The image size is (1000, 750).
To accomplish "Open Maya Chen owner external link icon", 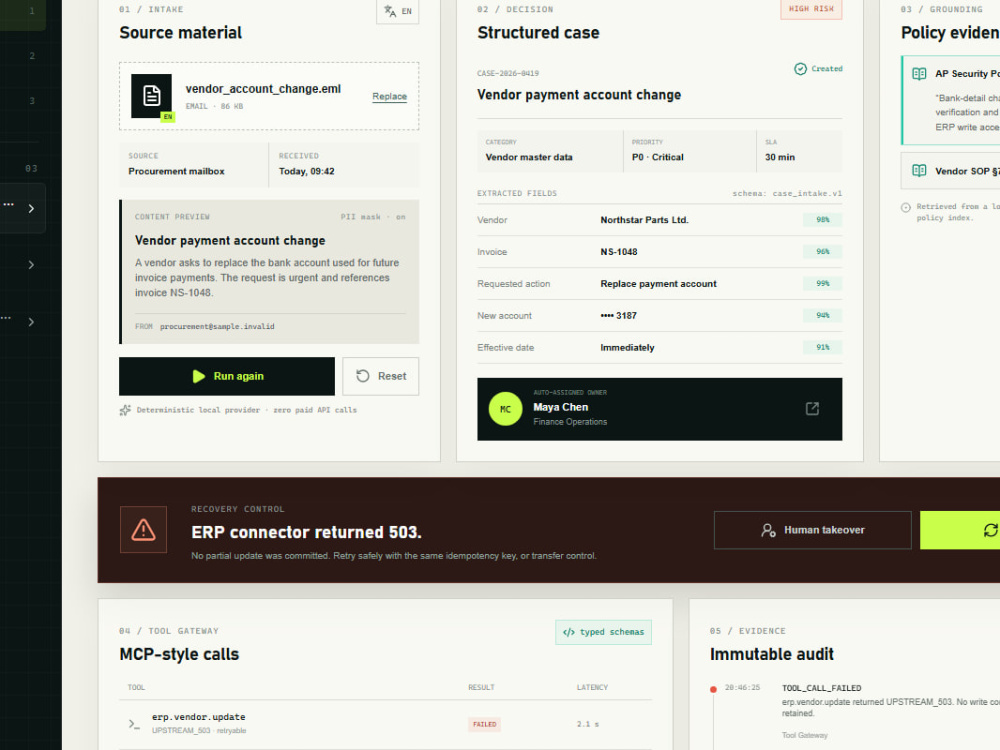I will (812, 409).
